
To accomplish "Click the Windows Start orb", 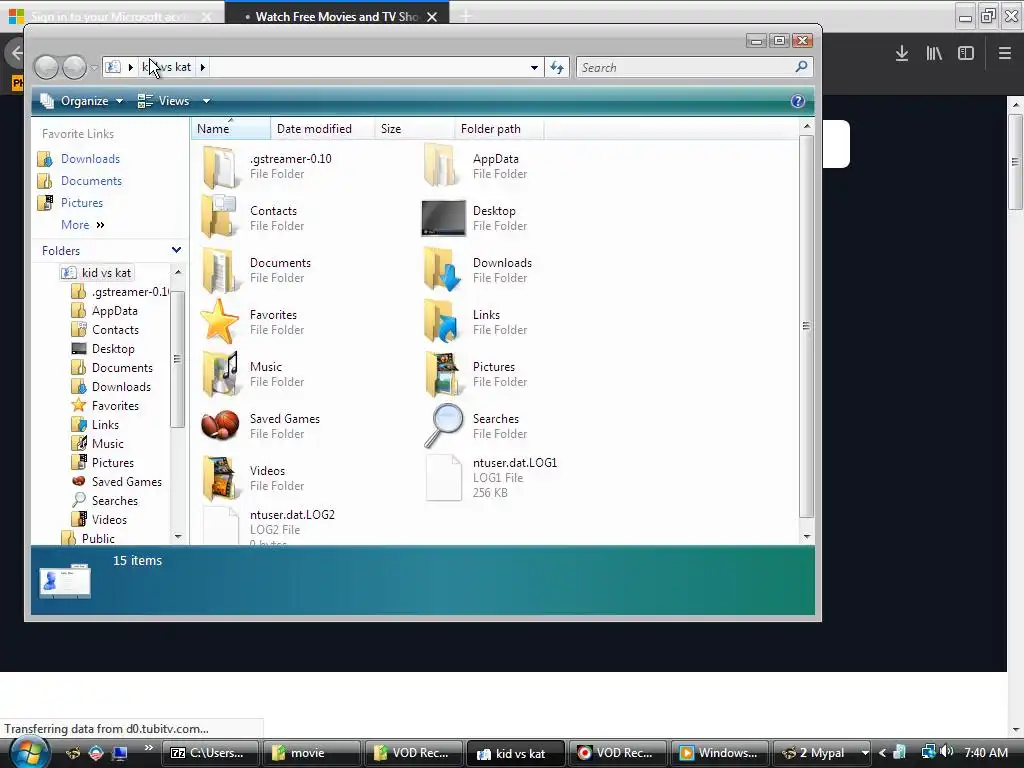I will (29, 752).
